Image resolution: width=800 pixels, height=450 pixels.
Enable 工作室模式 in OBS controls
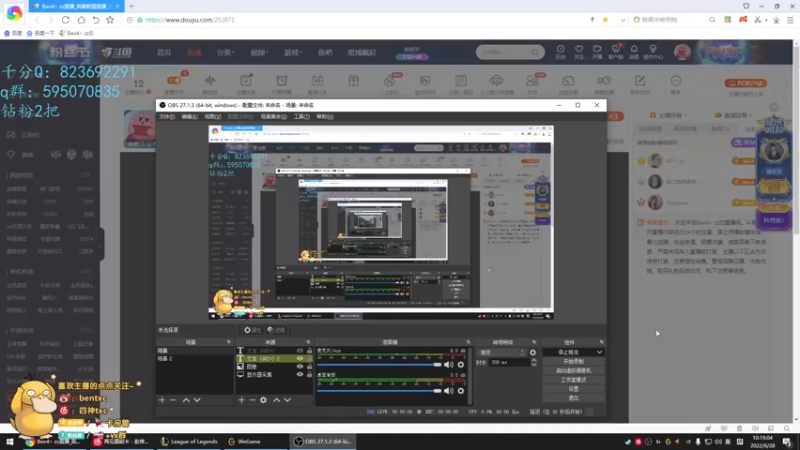tap(573, 380)
